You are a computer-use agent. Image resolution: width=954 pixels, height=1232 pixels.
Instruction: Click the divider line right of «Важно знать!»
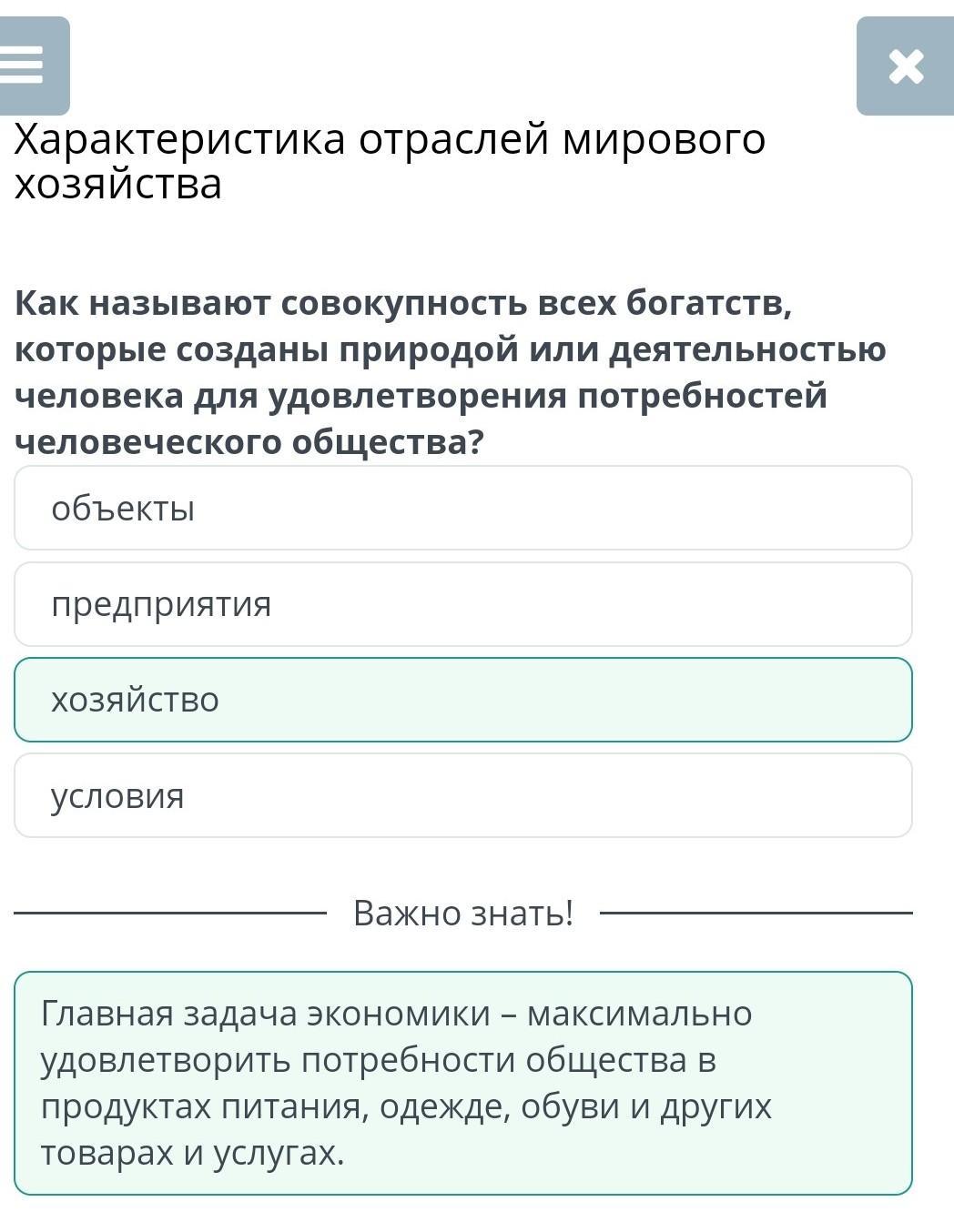756,912
